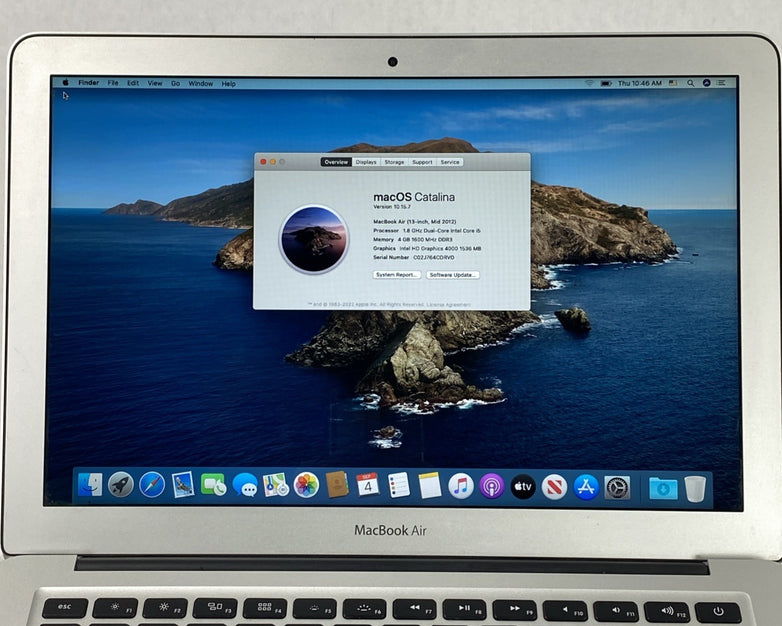Open Music app note icon
Screen dimensions: 782x626
461,486
